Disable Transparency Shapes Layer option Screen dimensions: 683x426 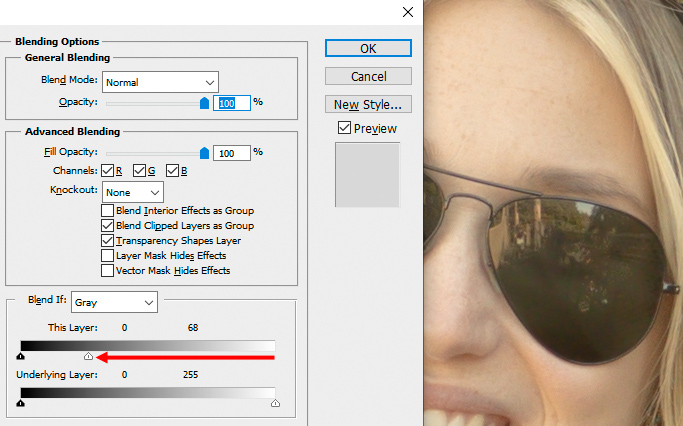pos(108,241)
